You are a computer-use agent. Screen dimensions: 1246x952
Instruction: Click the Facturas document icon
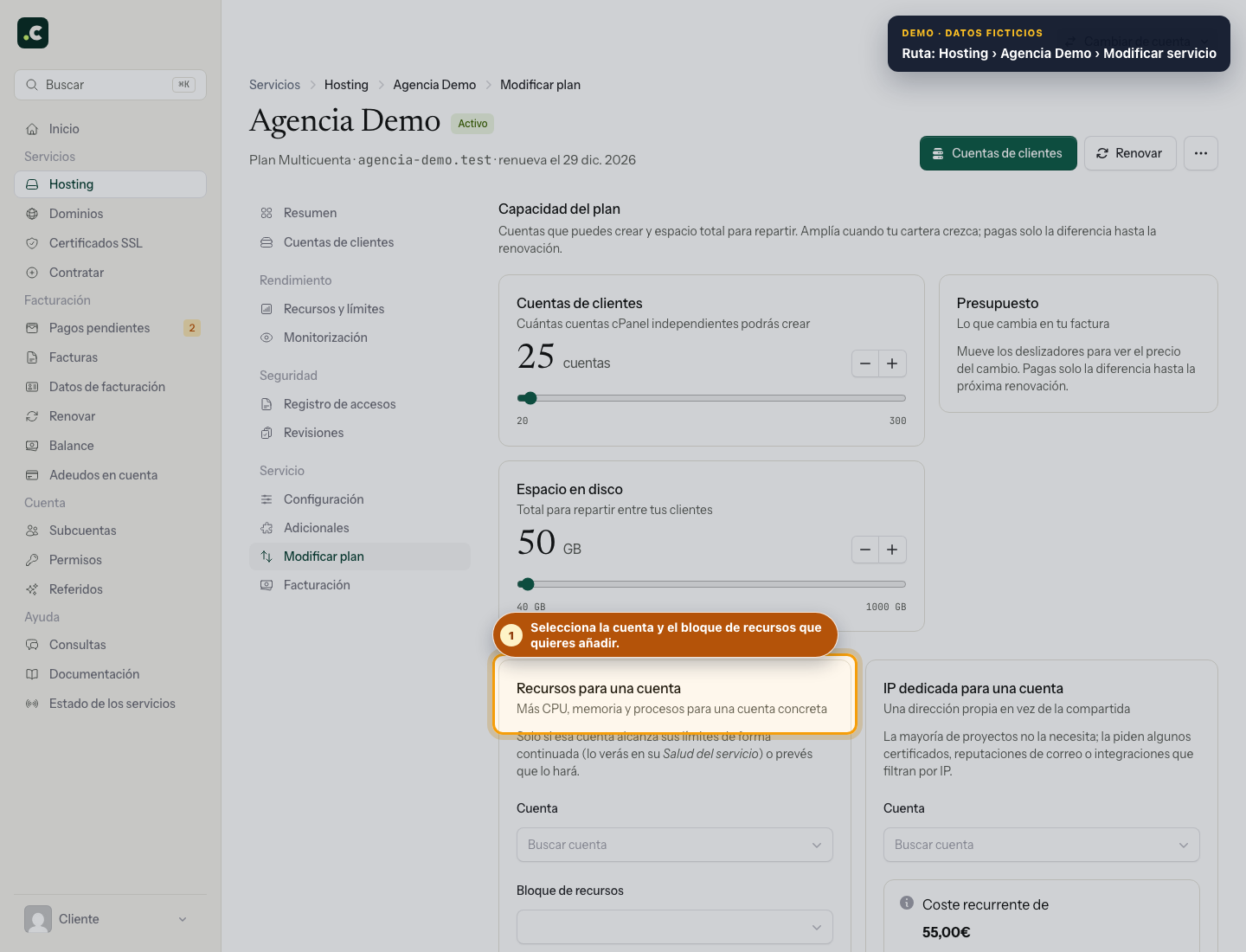tap(32, 357)
